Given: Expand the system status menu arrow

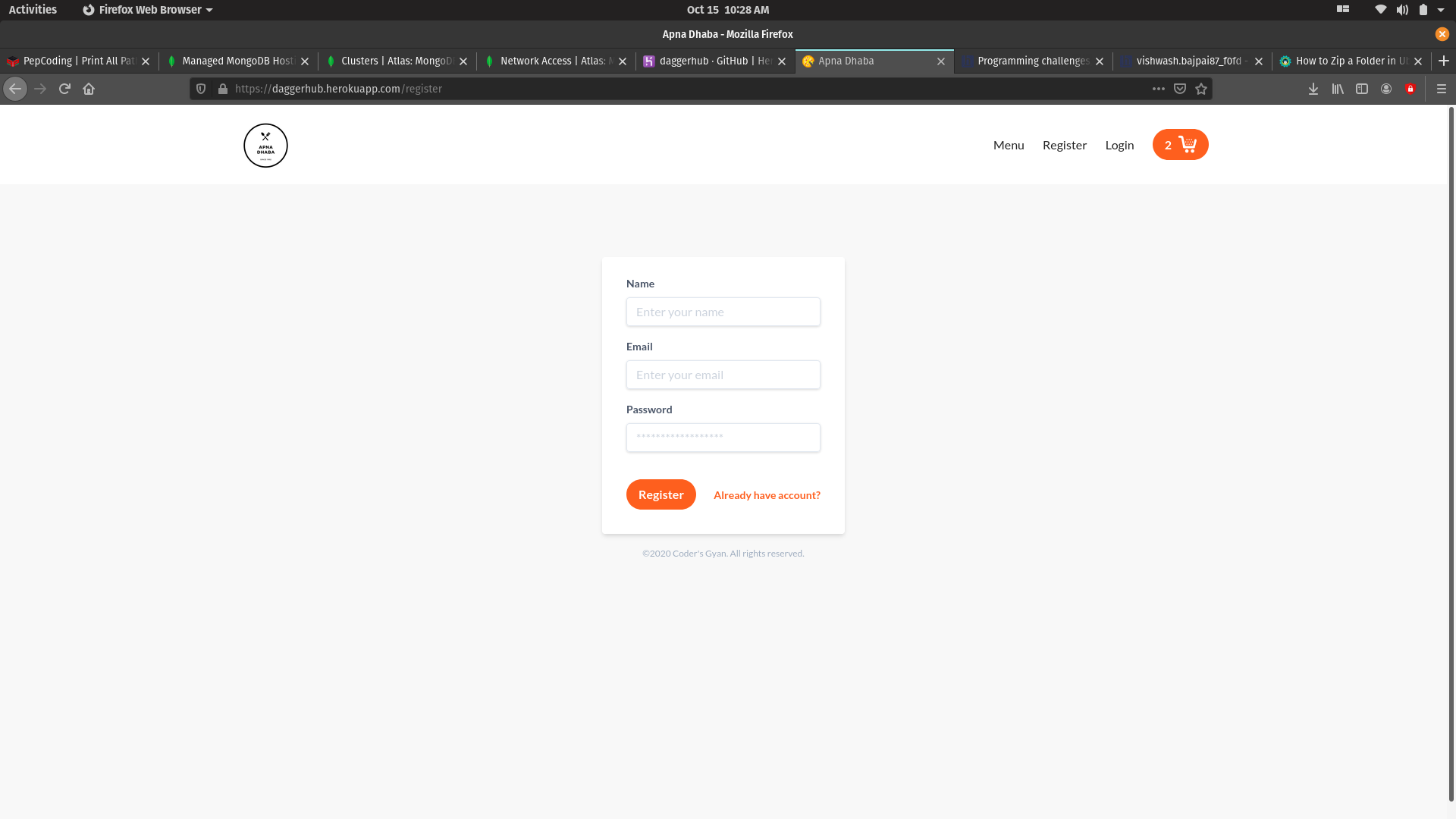Looking at the screenshot, I should tap(1441, 10).
